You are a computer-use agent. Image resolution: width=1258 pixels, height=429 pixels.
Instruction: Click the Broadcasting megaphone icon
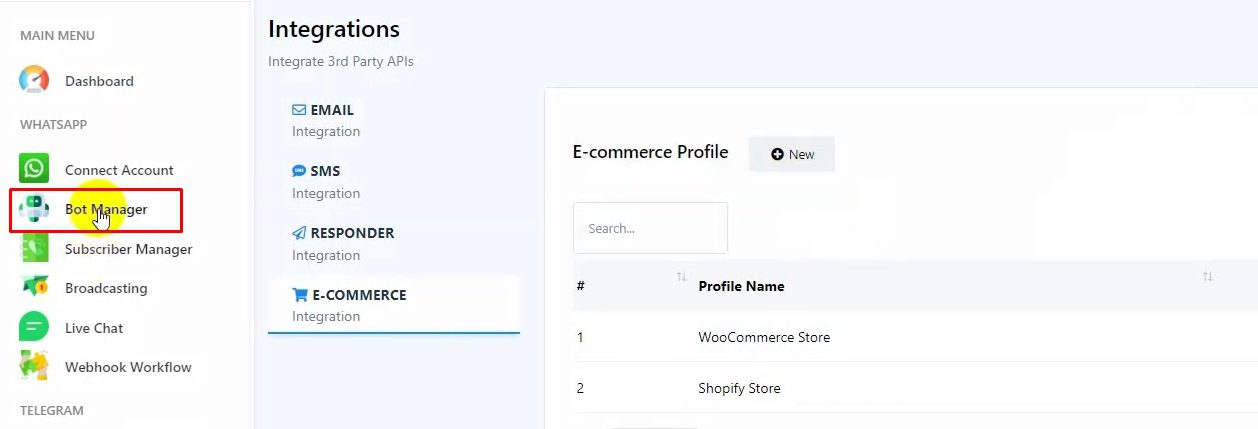click(x=34, y=288)
